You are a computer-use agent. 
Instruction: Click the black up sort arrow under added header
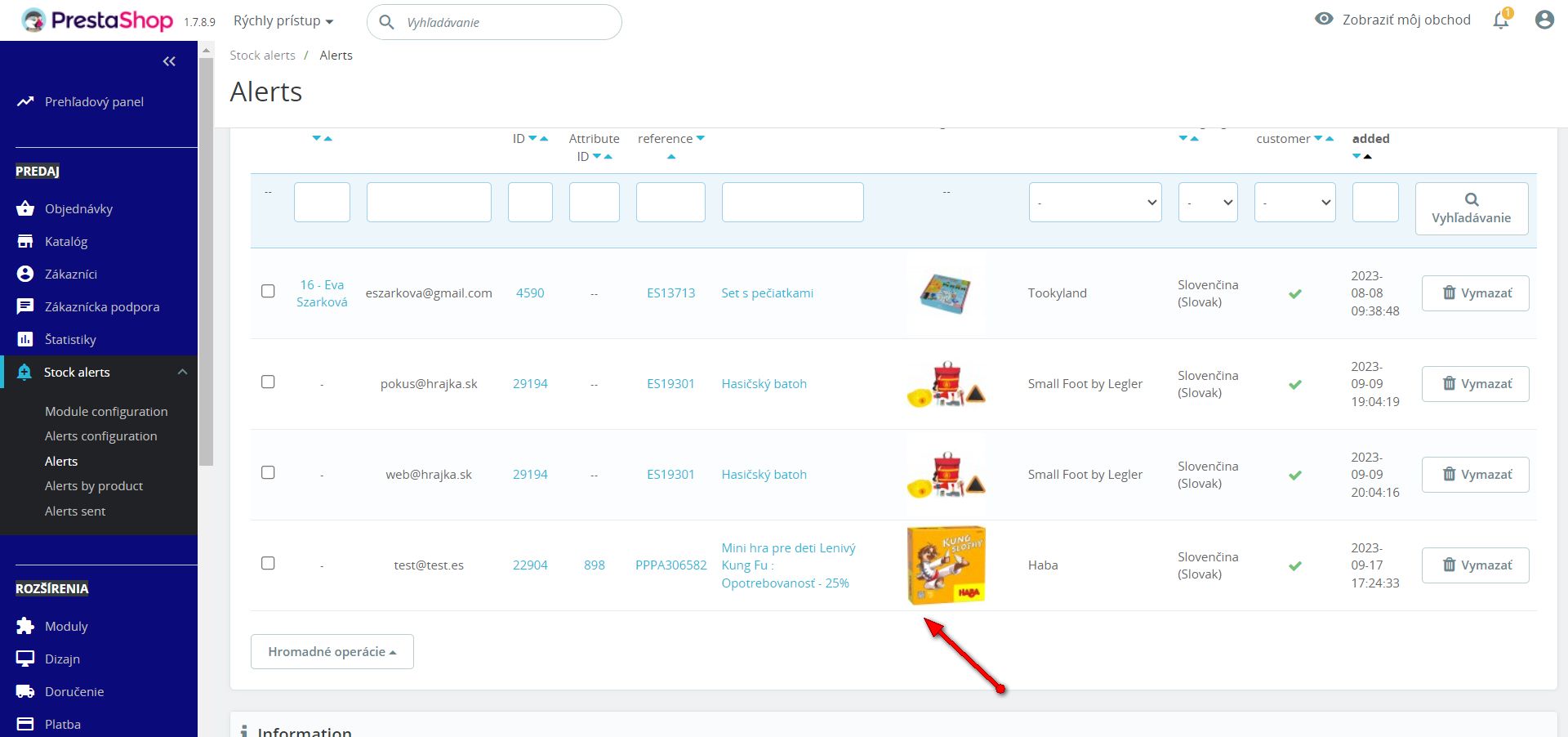click(1368, 156)
